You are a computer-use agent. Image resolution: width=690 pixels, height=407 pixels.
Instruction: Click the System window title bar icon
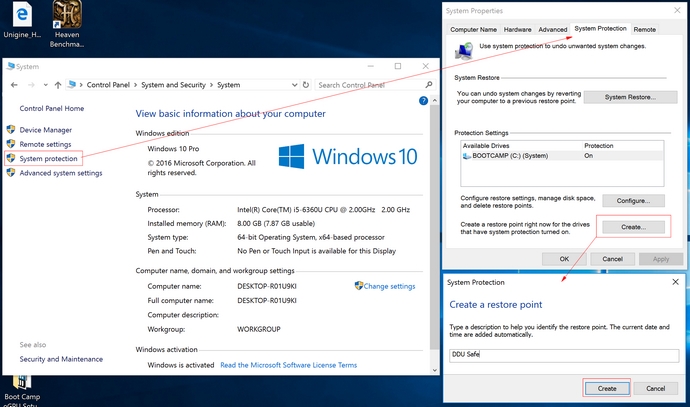pos(10,66)
